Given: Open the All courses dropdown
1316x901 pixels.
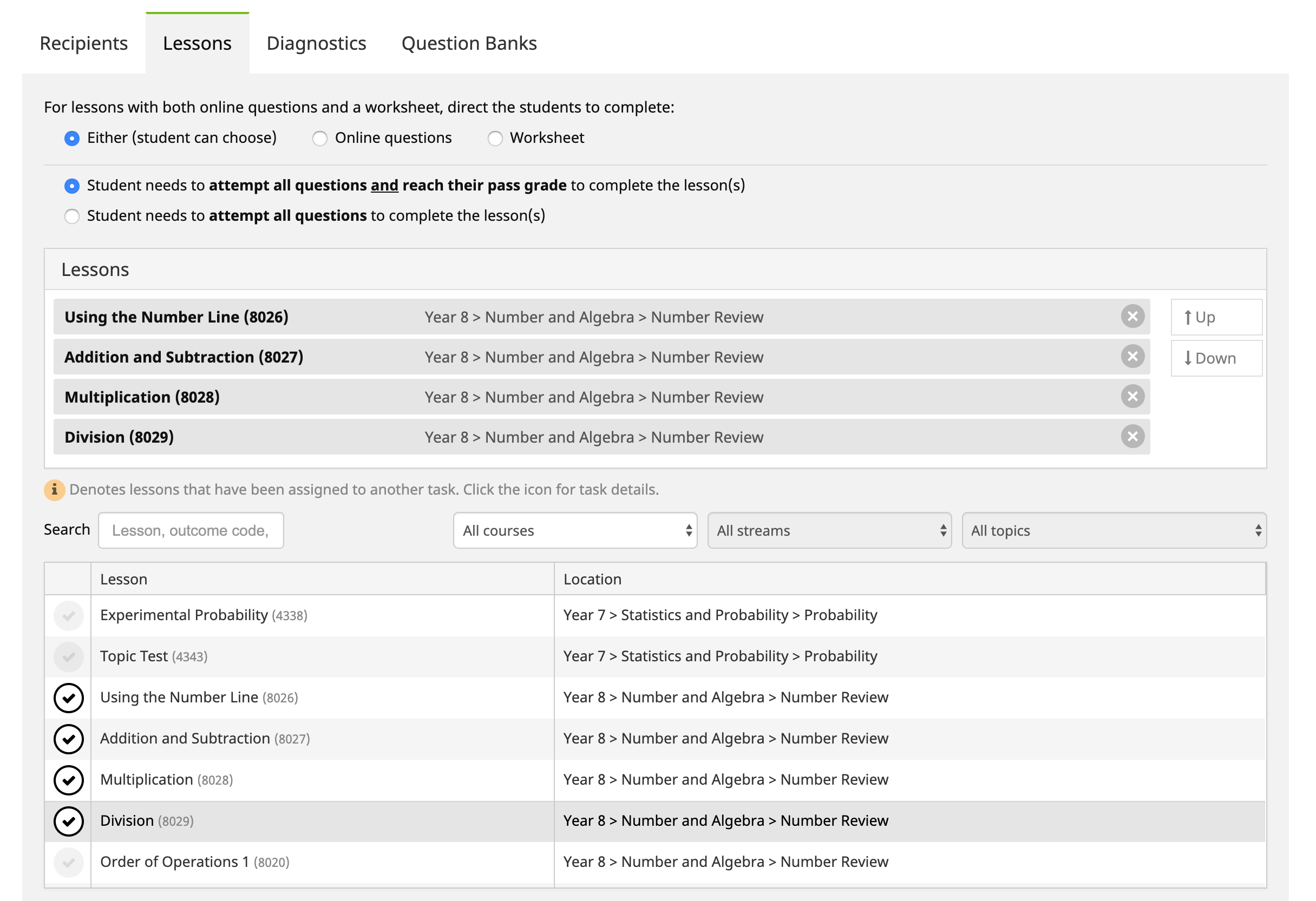Looking at the screenshot, I should click(575, 530).
